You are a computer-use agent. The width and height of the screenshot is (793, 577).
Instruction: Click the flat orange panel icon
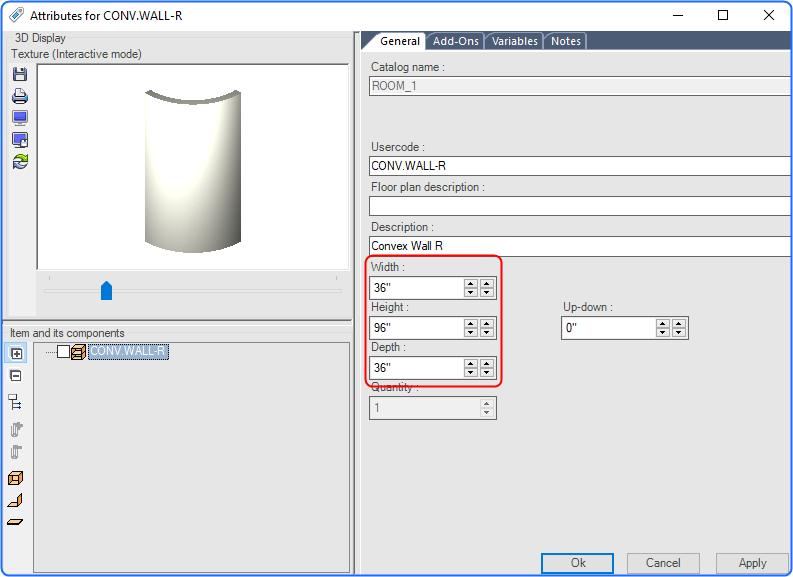(16, 522)
